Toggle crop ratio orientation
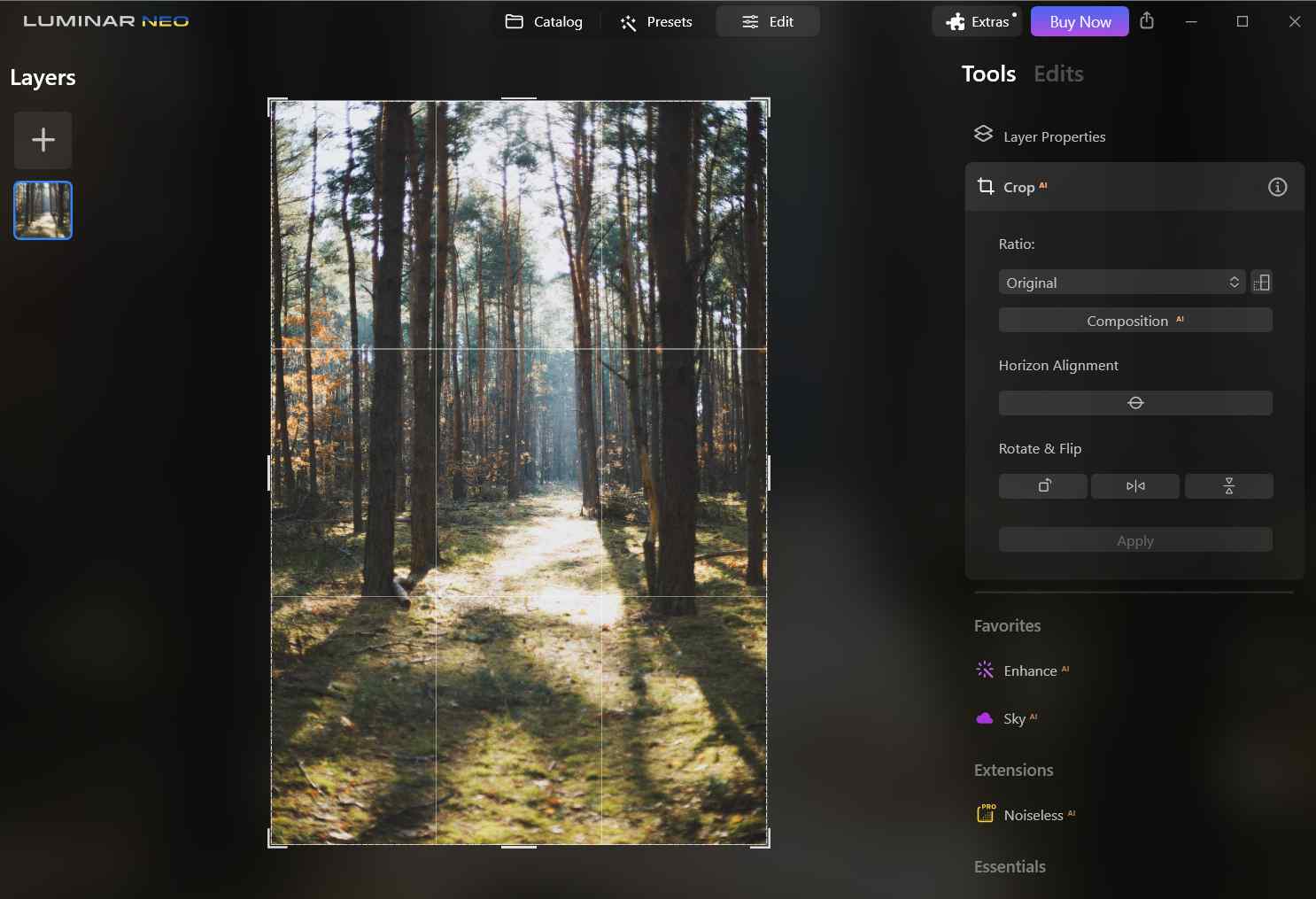The image size is (1316, 899). click(1262, 283)
